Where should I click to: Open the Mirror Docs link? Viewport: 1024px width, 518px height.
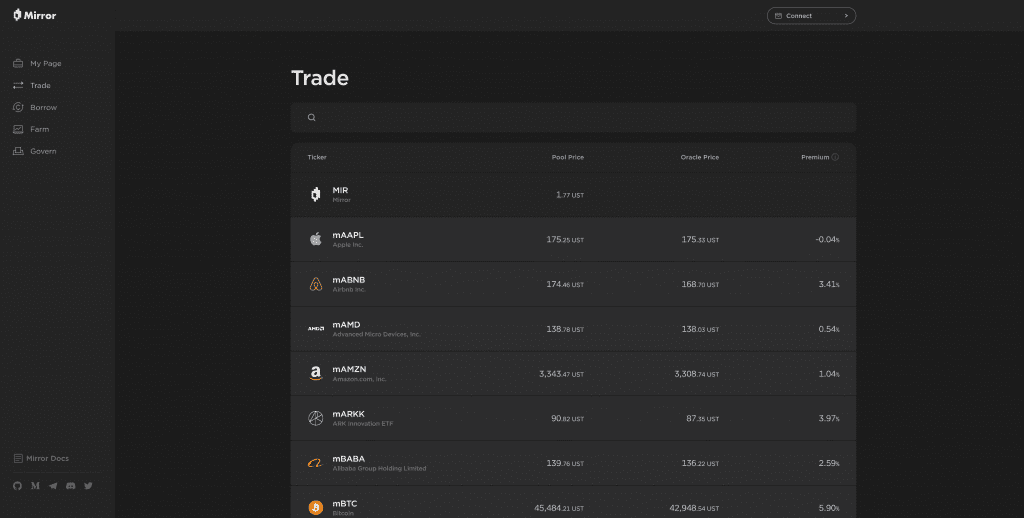41,459
